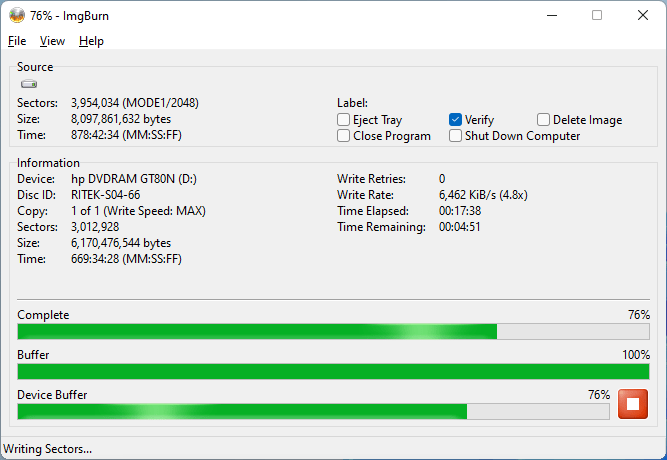The image size is (667, 460).
Task: Open the View menu
Action: pyautogui.click(x=52, y=41)
